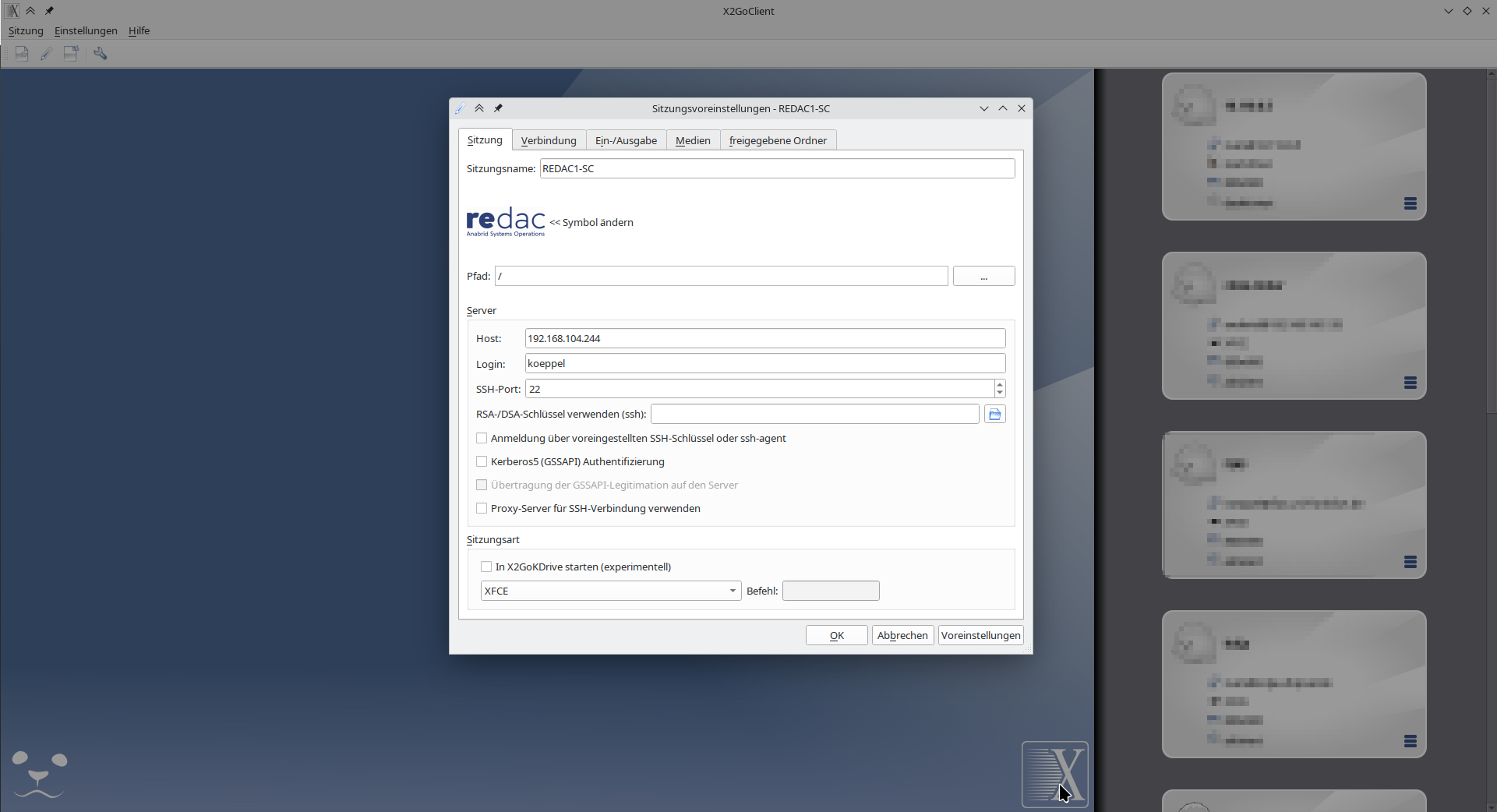Open the hamburger menu on the top session card
Screen dimensions: 1497x812
pos(1410,203)
